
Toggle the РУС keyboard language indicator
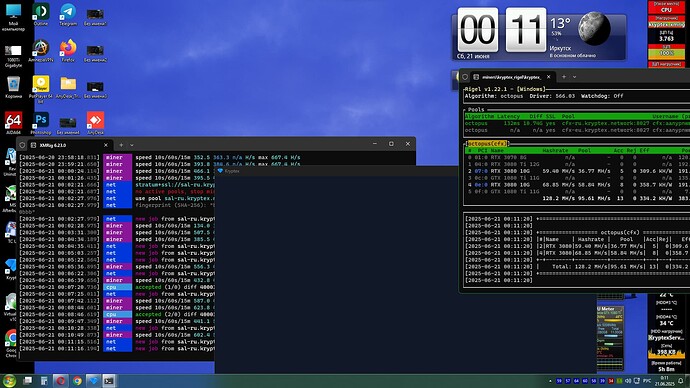(647, 381)
